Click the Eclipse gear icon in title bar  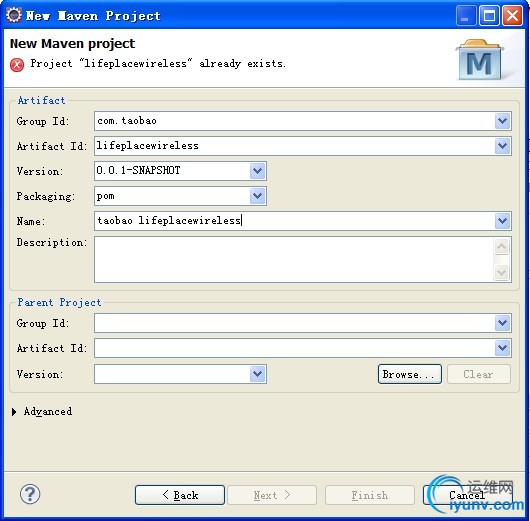14,15
